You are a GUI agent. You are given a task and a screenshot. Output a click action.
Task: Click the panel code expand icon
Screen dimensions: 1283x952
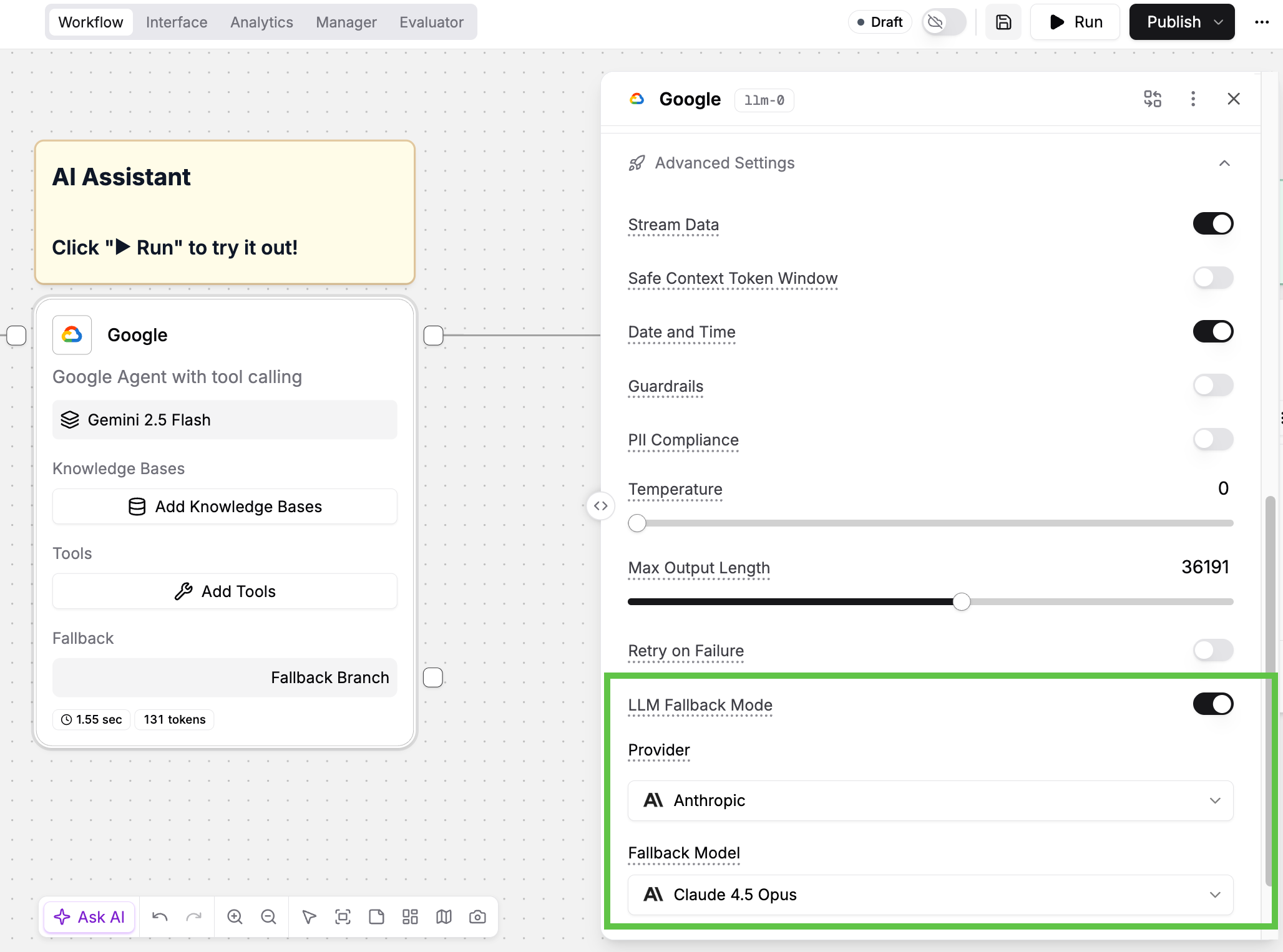click(x=600, y=505)
